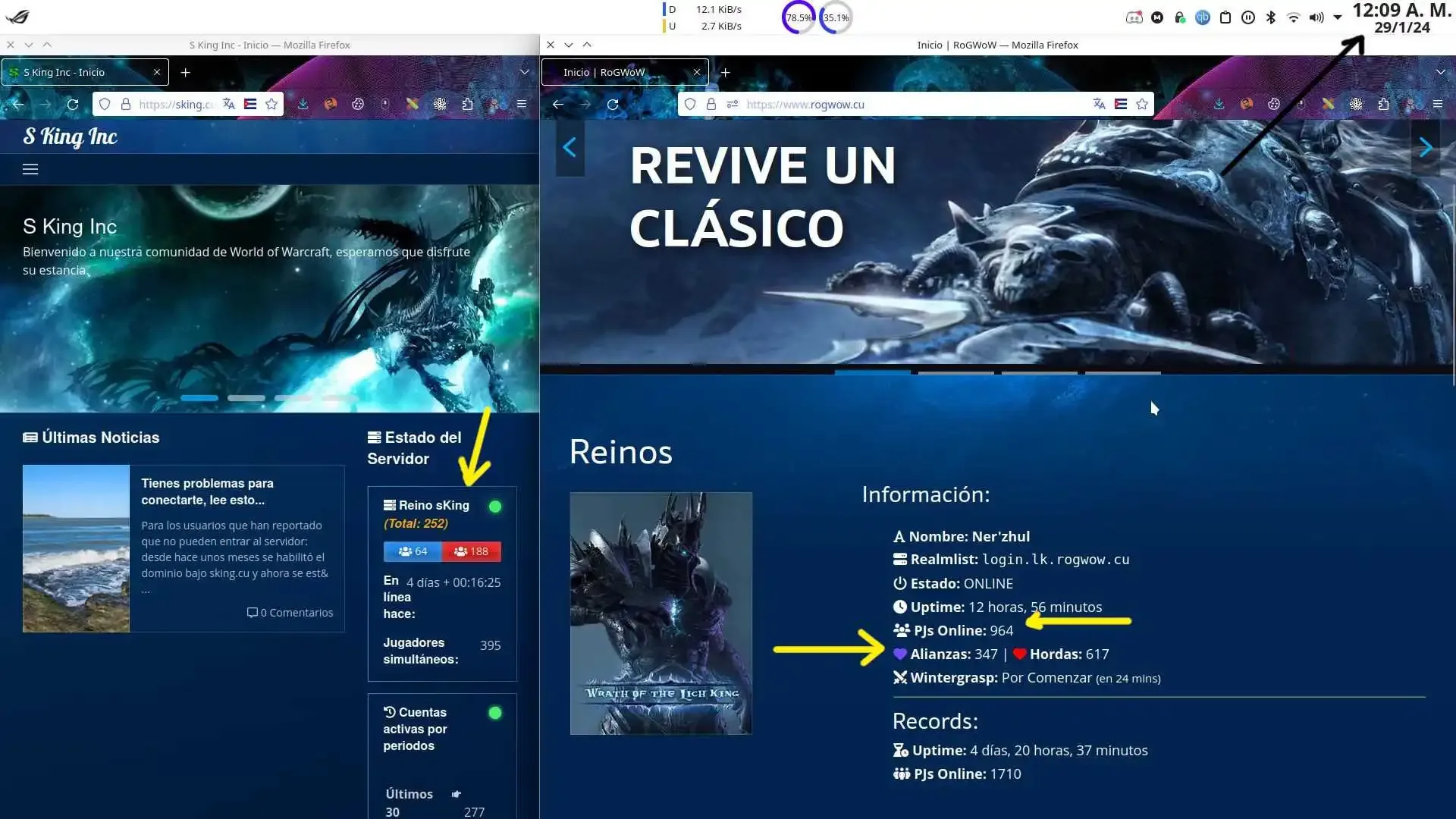Open the QR code extension in S King window
Image resolution: width=1456 pixels, height=819 pixels.
click(x=440, y=105)
